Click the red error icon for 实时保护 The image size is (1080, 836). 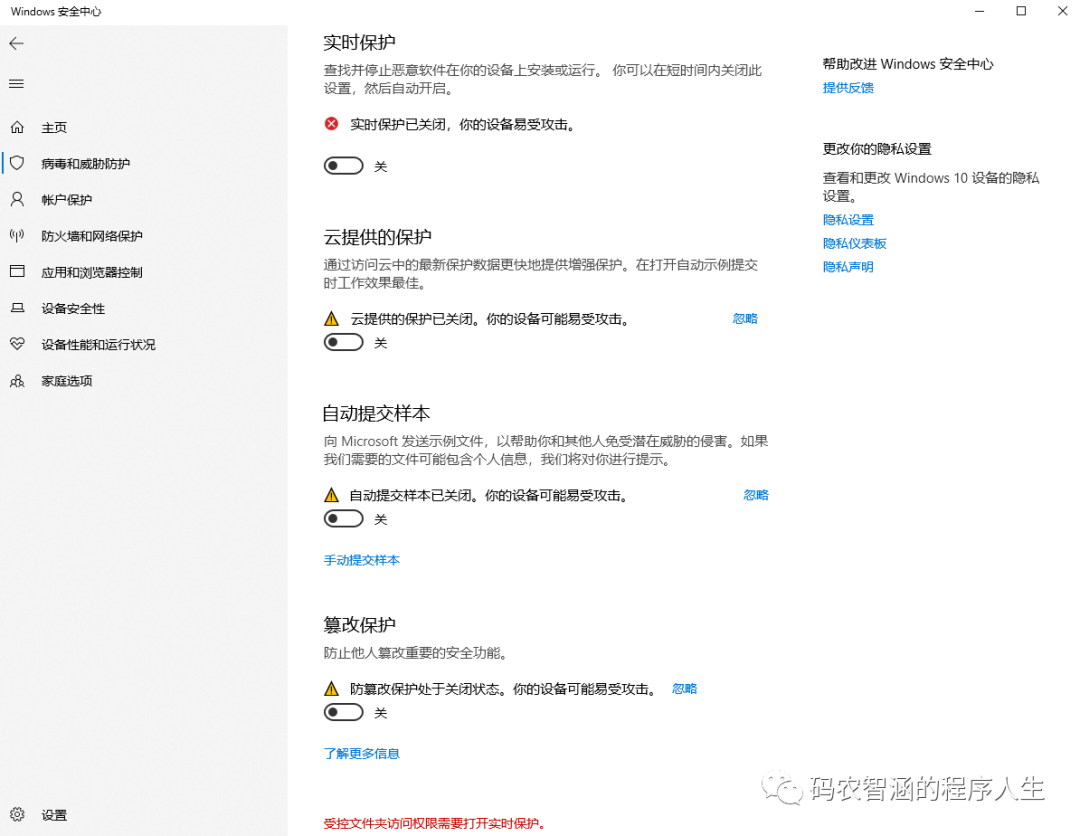(331, 124)
